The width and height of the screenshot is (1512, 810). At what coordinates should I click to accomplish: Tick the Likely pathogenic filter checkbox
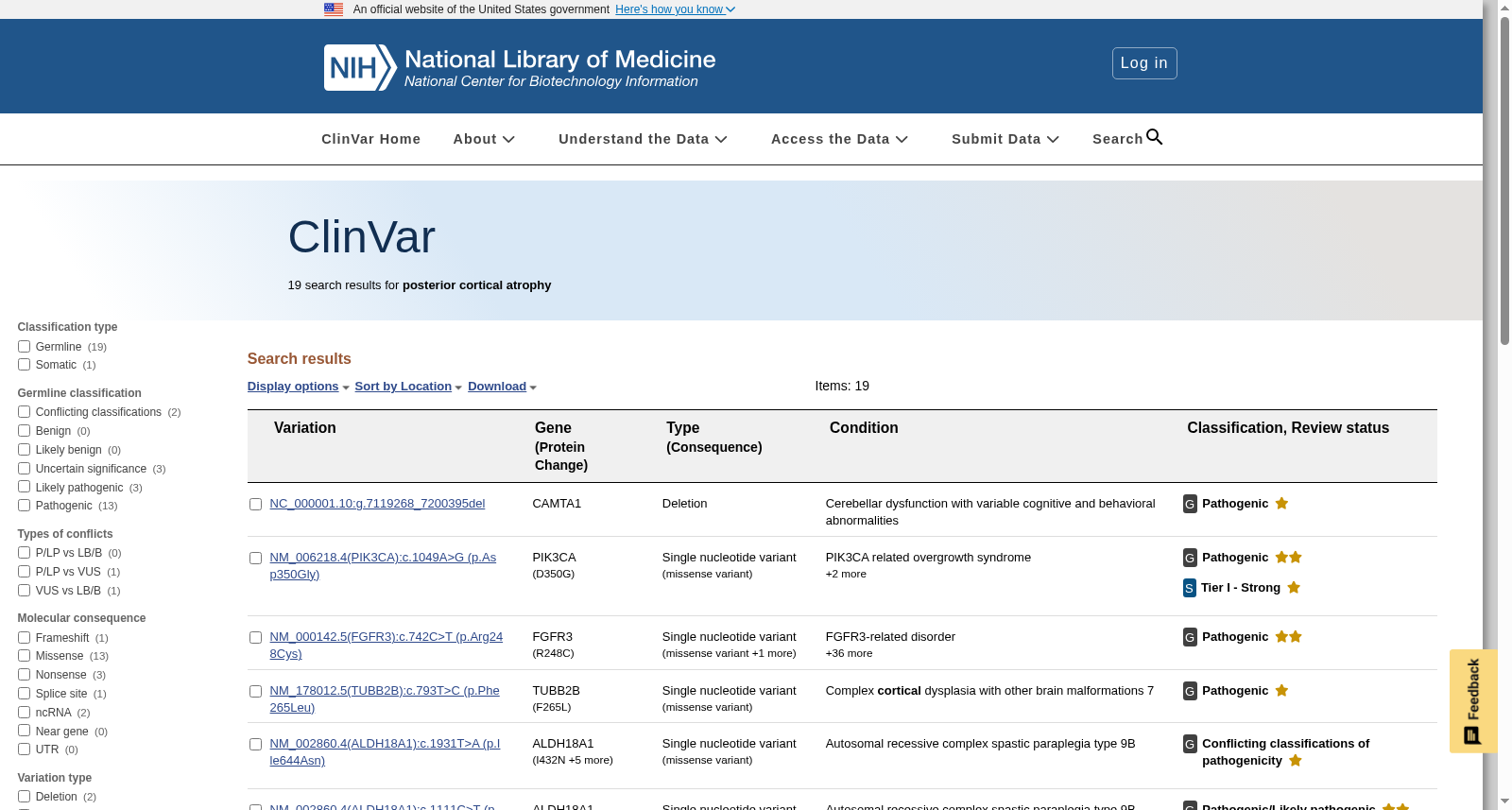click(x=24, y=487)
